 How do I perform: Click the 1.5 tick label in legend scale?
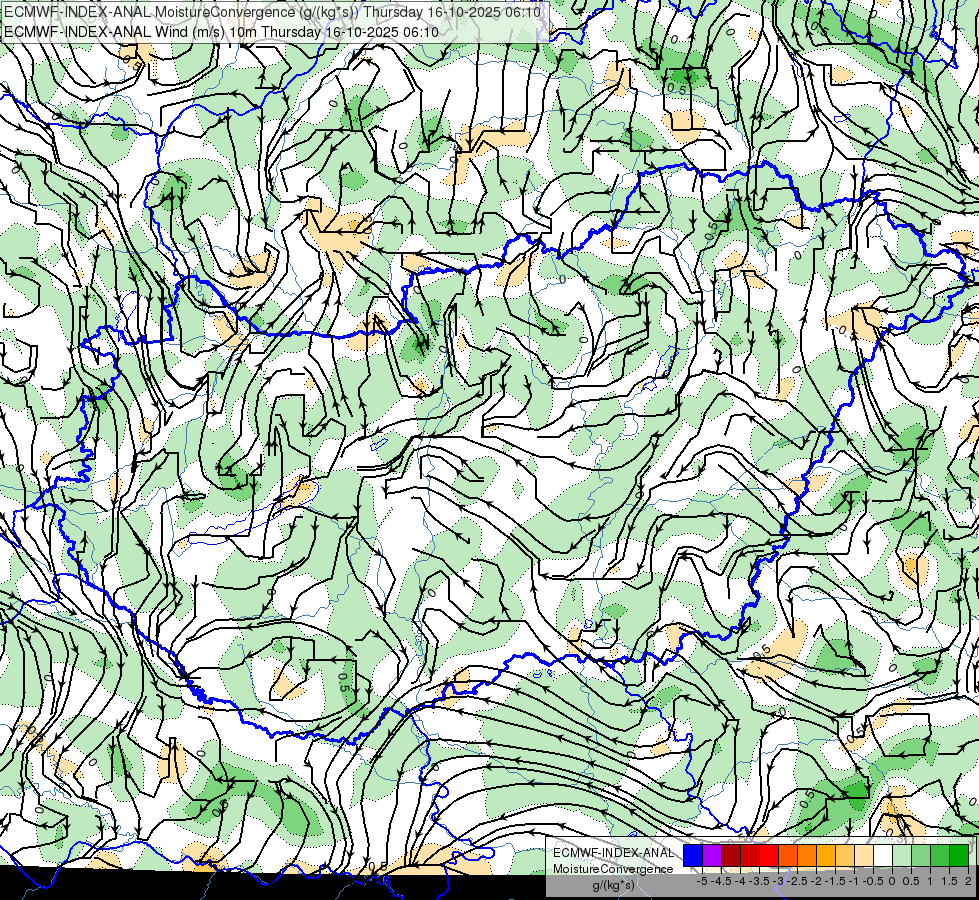click(948, 881)
